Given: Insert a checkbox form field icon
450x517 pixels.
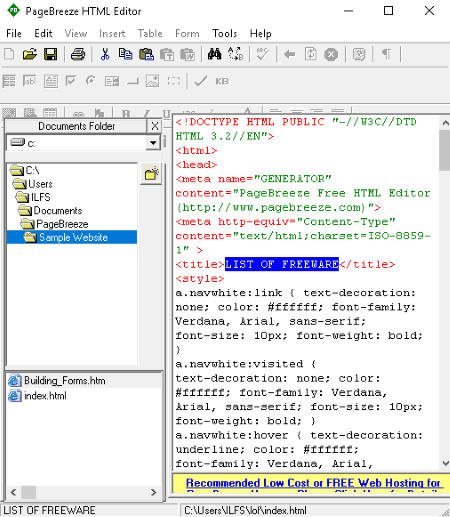Looking at the screenshot, I should tap(71, 81).
